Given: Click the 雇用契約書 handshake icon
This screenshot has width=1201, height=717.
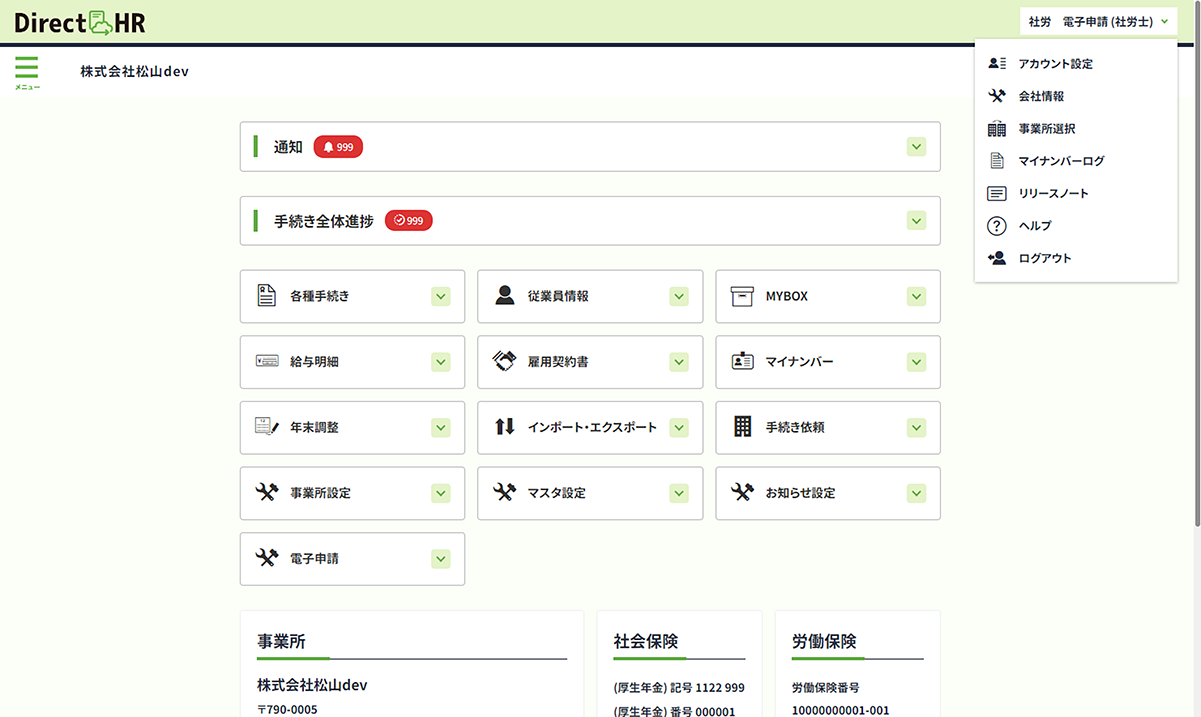Looking at the screenshot, I should point(505,361).
